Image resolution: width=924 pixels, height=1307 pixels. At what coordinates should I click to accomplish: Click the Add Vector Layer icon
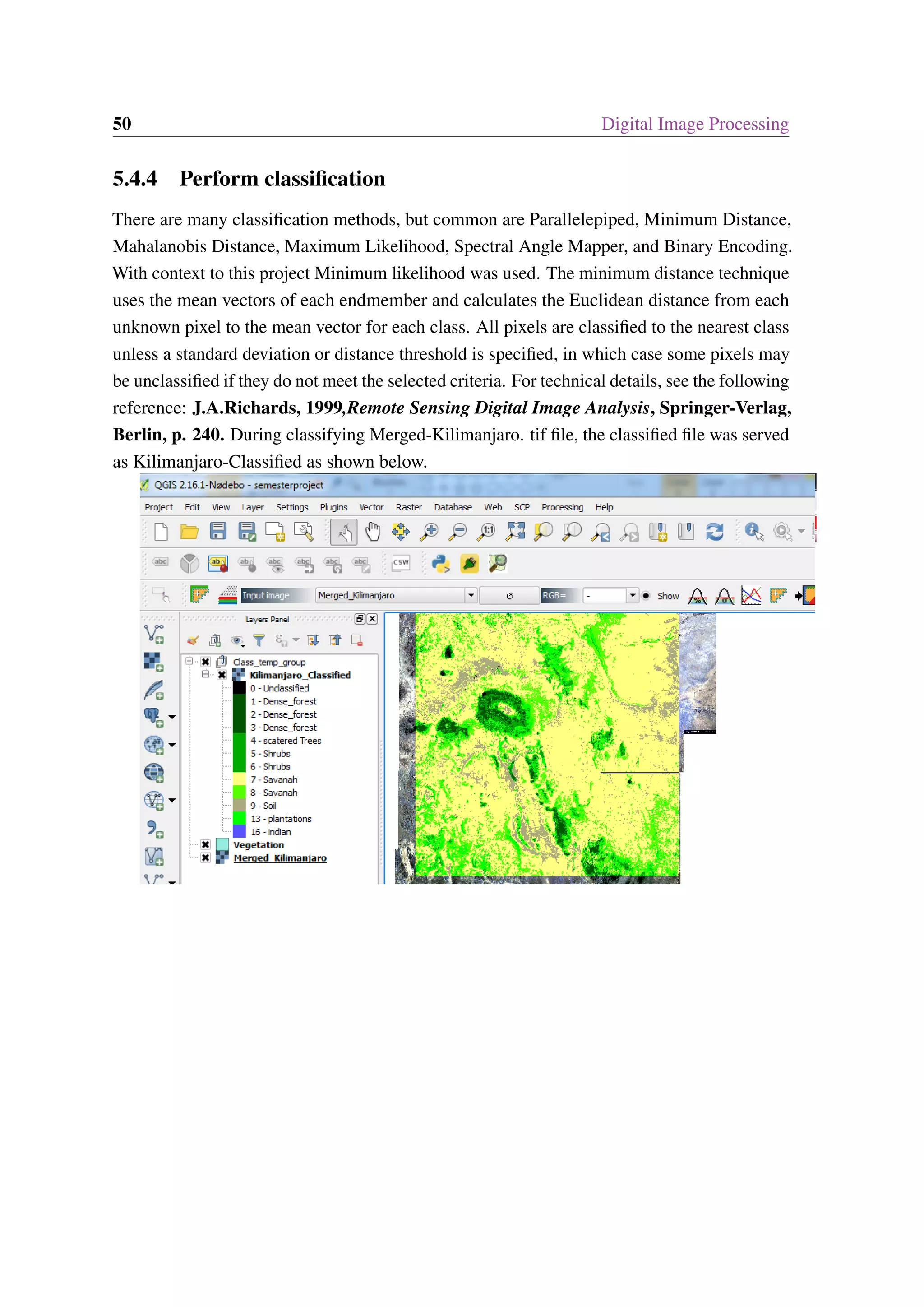(x=153, y=633)
